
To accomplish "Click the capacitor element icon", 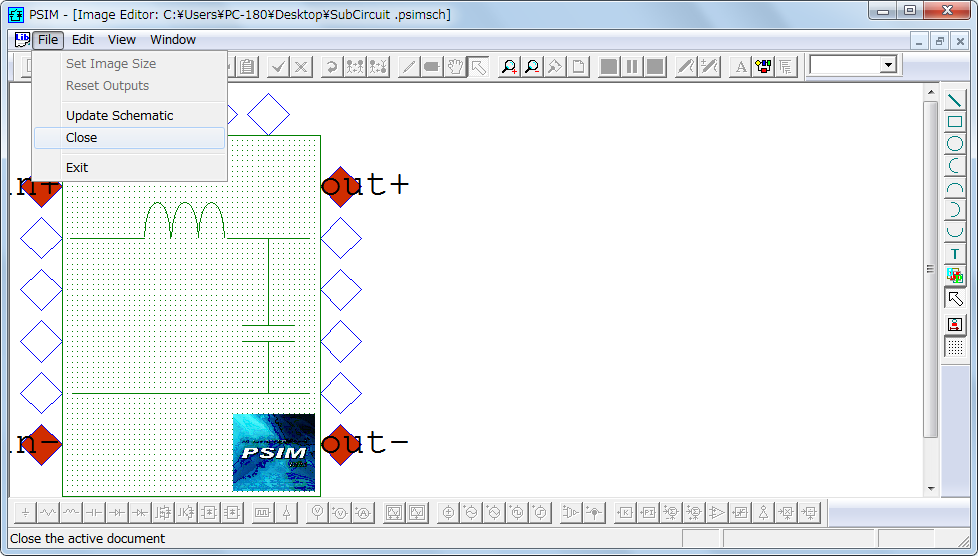I will tap(94, 512).
